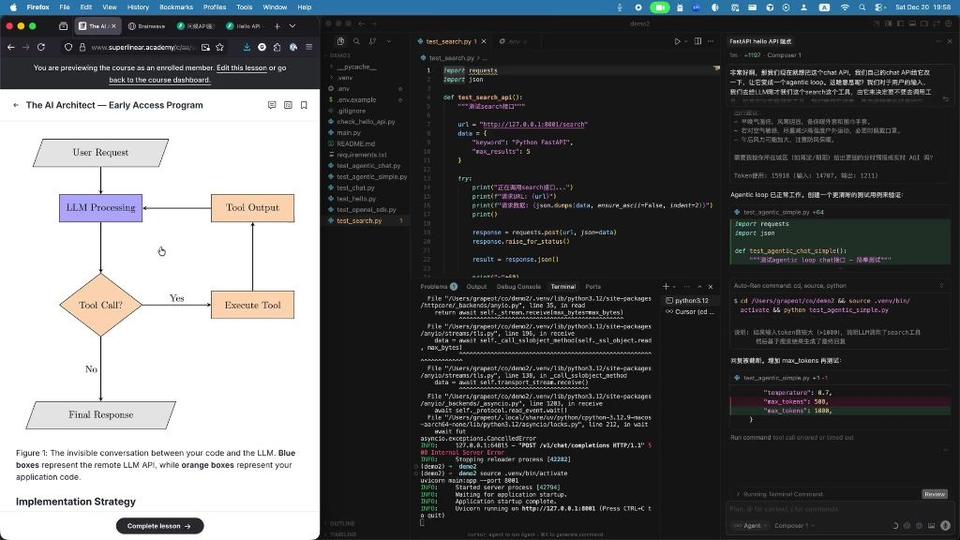Viewport: 960px width, 540px height.
Task: Click the Edit this lesson link
Action: 241,68
